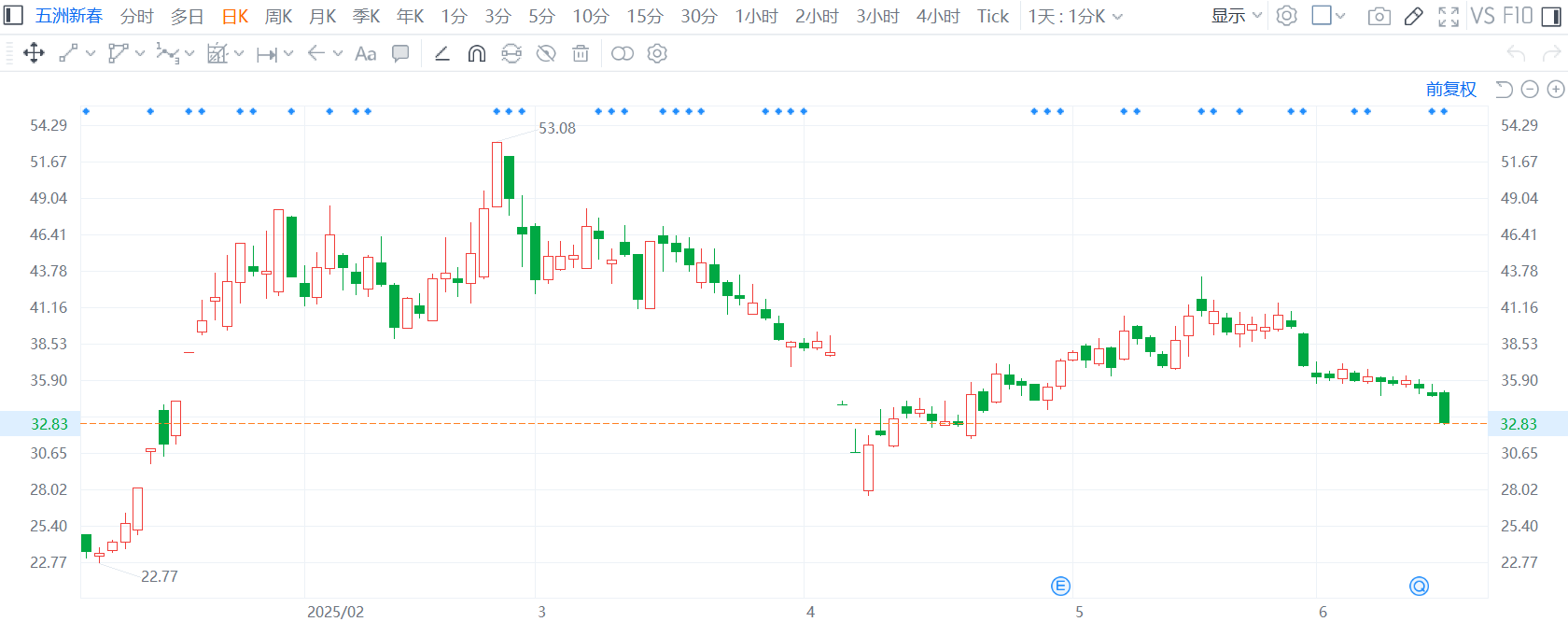Click the sync drawings link icon
This screenshot has height=636, width=1568.
(x=511, y=53)
